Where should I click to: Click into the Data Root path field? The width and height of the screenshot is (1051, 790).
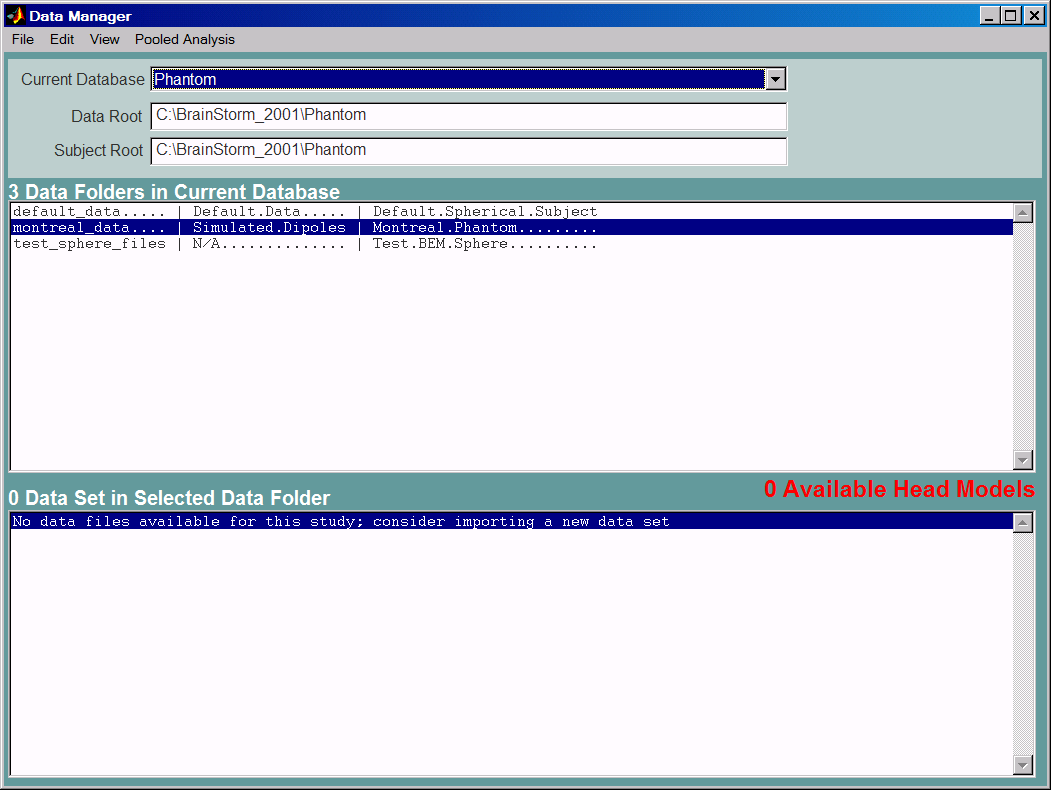click(468, 116)
